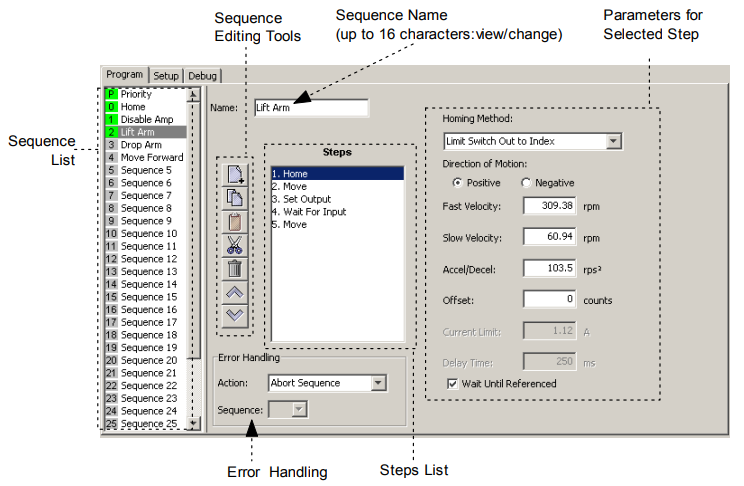Toggle the Wait Until Referenced checkbox

pyautogui.click(x=453, y=383)
